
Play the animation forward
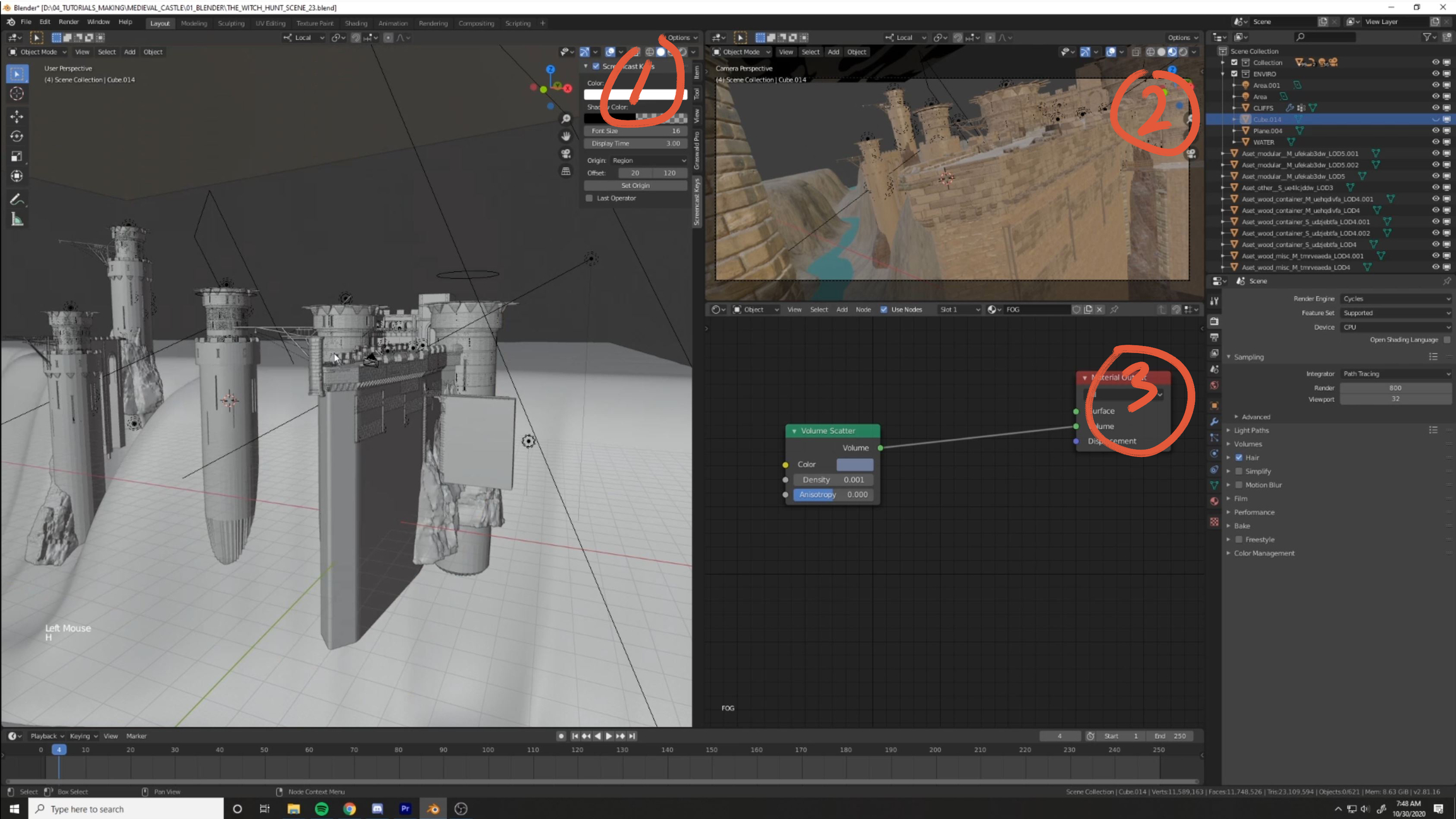(x=609, y=736)
